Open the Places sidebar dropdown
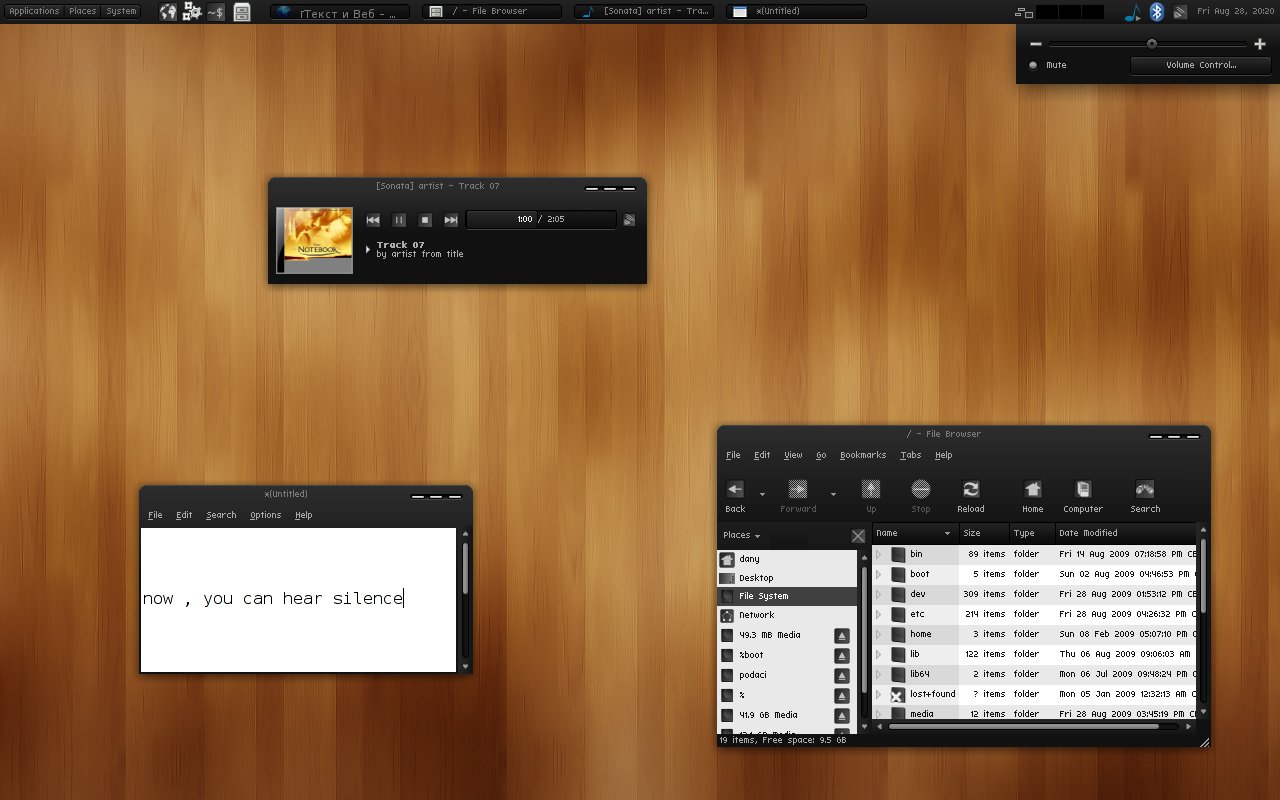The height and width of the screenshot is (800, 1280). pyautogui.click(x=741, y=535)
